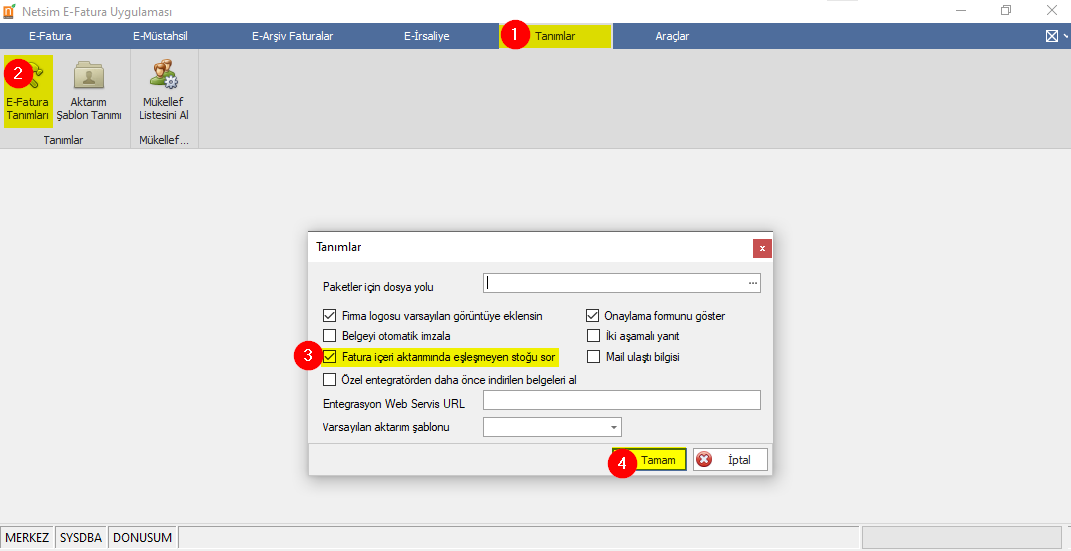Browse file path with the ellipsis button
The height and width of the screenshot is (551, 1071).
(x=753, y=283)
